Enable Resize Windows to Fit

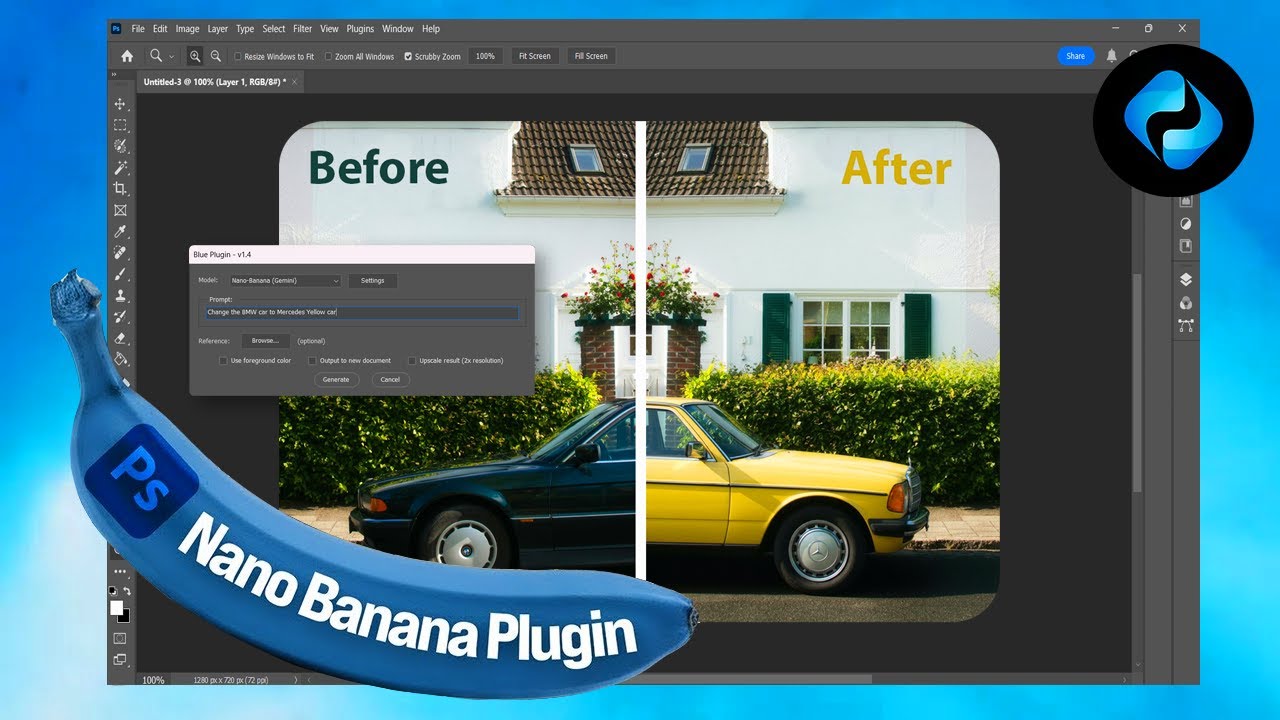tap(237, 57)
